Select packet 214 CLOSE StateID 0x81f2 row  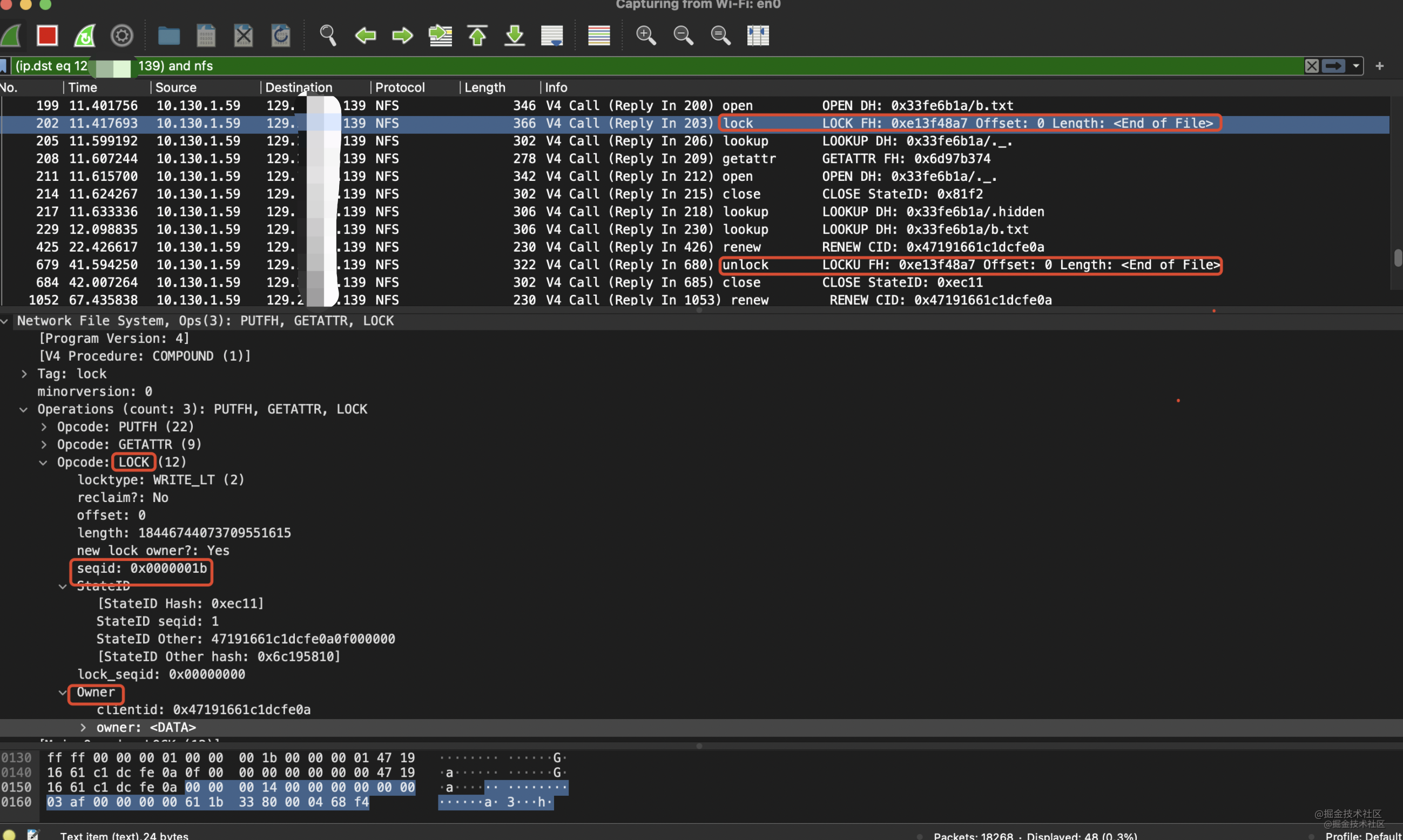694,194
